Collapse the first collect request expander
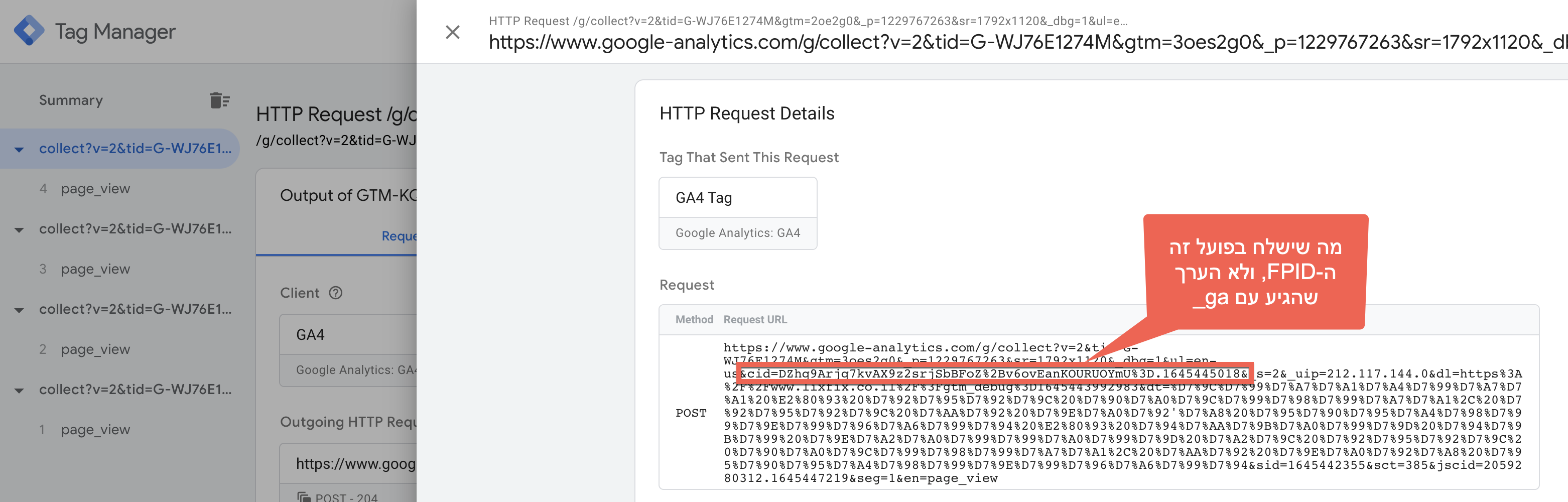This screenshot has width=1568, height=502. coord(20,149)
